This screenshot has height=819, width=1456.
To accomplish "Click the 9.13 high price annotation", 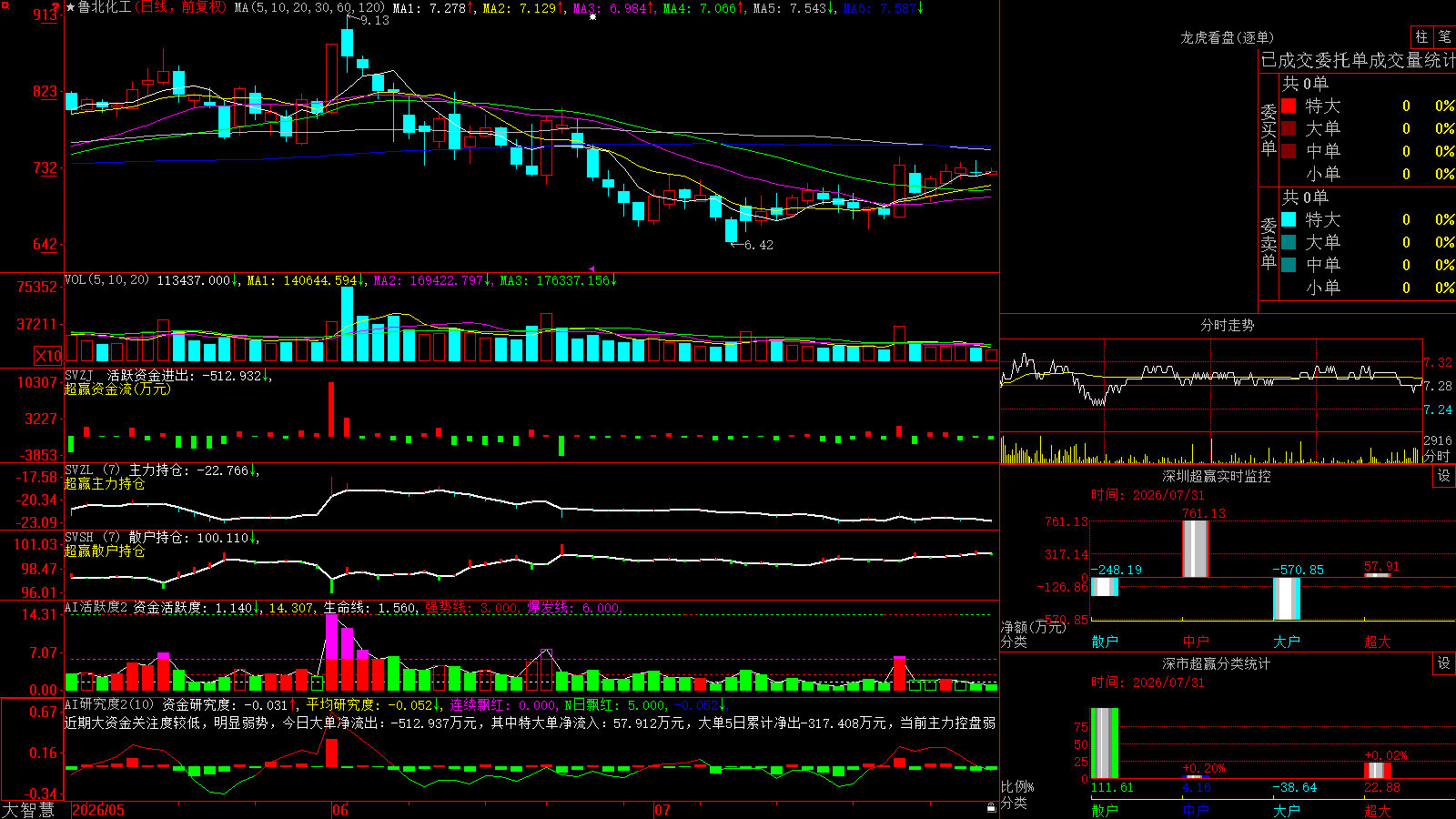I will click(x=374, y=20).
